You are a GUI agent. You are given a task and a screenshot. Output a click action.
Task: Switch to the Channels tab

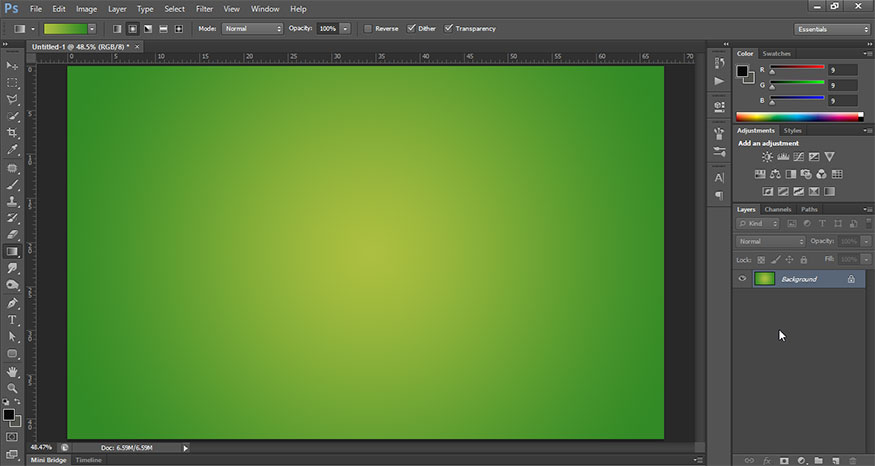coord(777,209)
